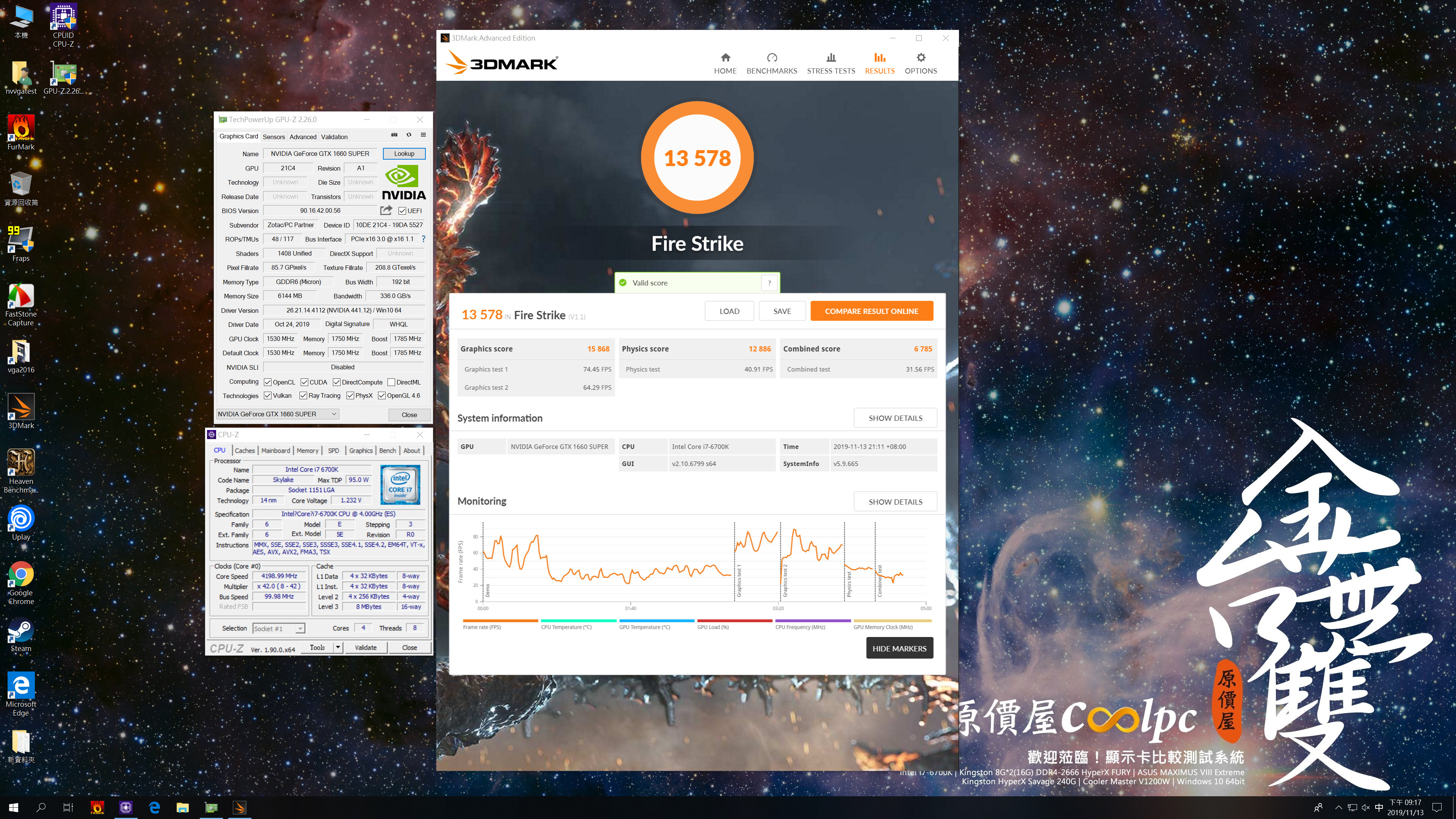Toggle Vulkan checkbox in GPU-Z
1456x819 pixels.
click(267, 395)
